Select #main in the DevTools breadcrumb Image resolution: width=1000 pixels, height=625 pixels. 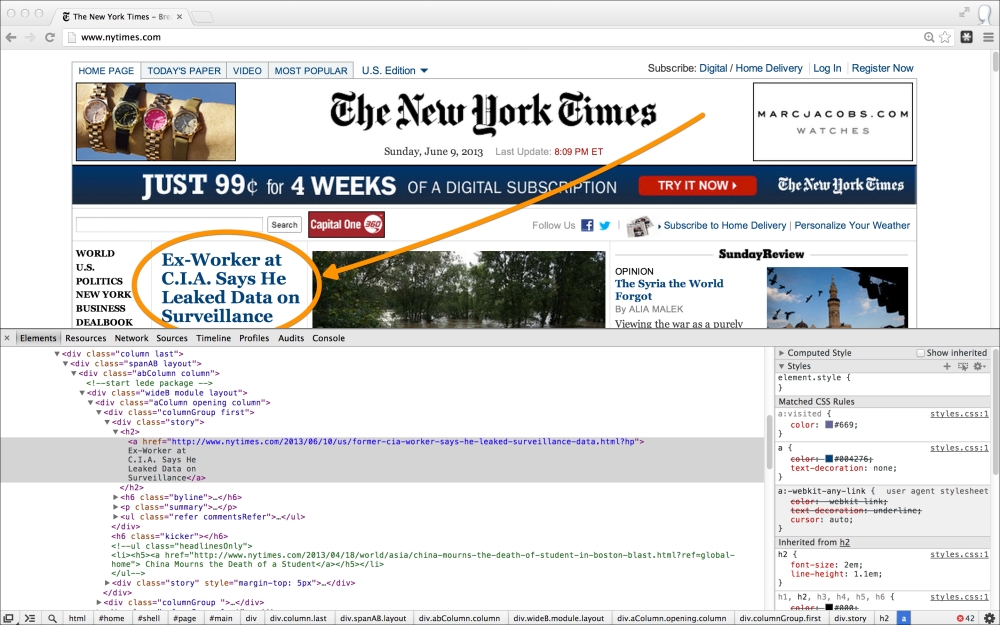221,618
